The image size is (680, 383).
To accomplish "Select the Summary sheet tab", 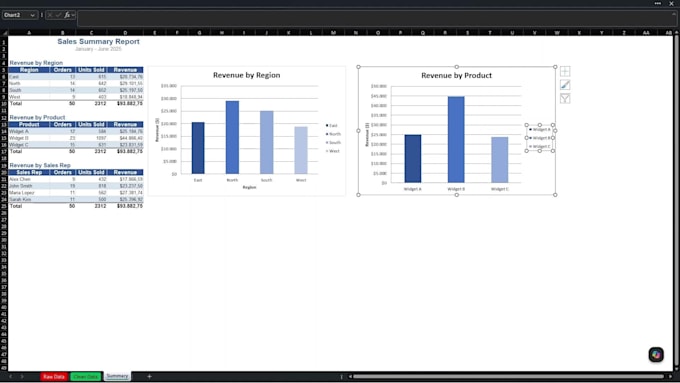I will (117, 376).
